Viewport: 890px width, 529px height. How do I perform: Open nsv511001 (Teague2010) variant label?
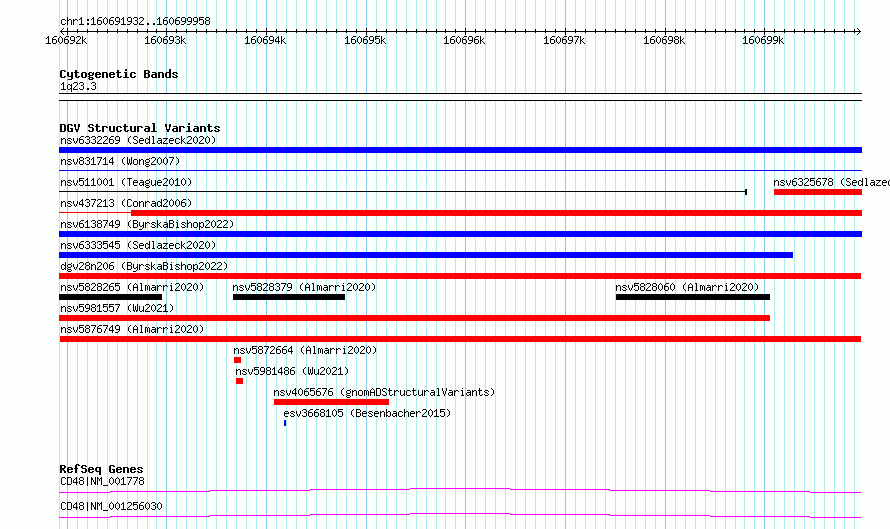coord(126,182)
